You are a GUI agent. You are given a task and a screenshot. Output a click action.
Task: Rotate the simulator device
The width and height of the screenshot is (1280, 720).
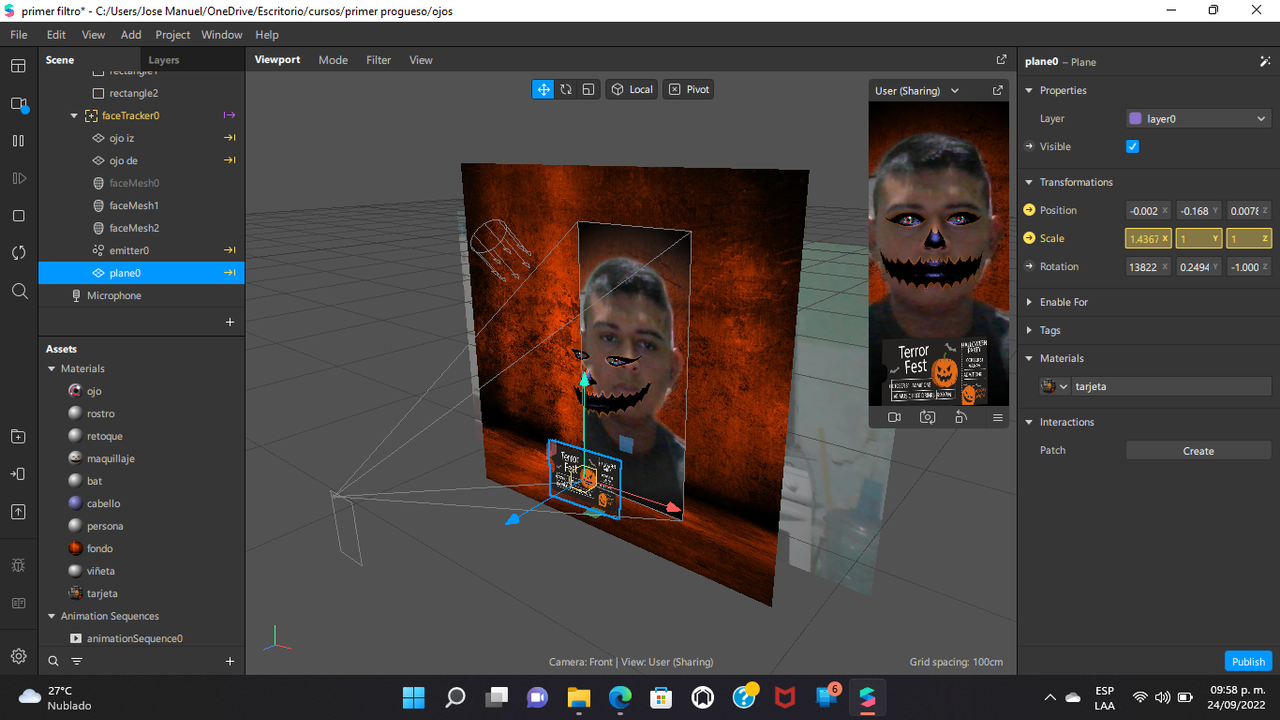pos(961,417)
